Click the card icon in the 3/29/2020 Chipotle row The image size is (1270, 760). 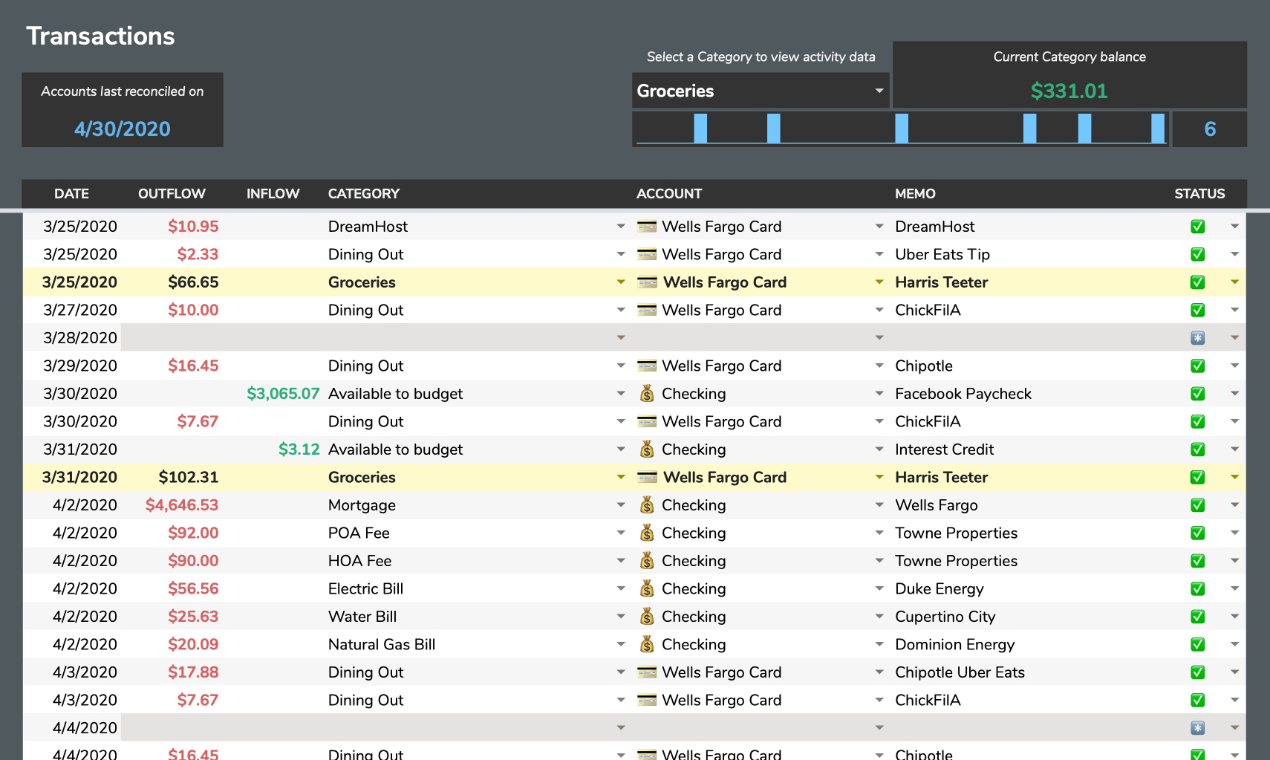pyautogui.click(x=647, y=366)
